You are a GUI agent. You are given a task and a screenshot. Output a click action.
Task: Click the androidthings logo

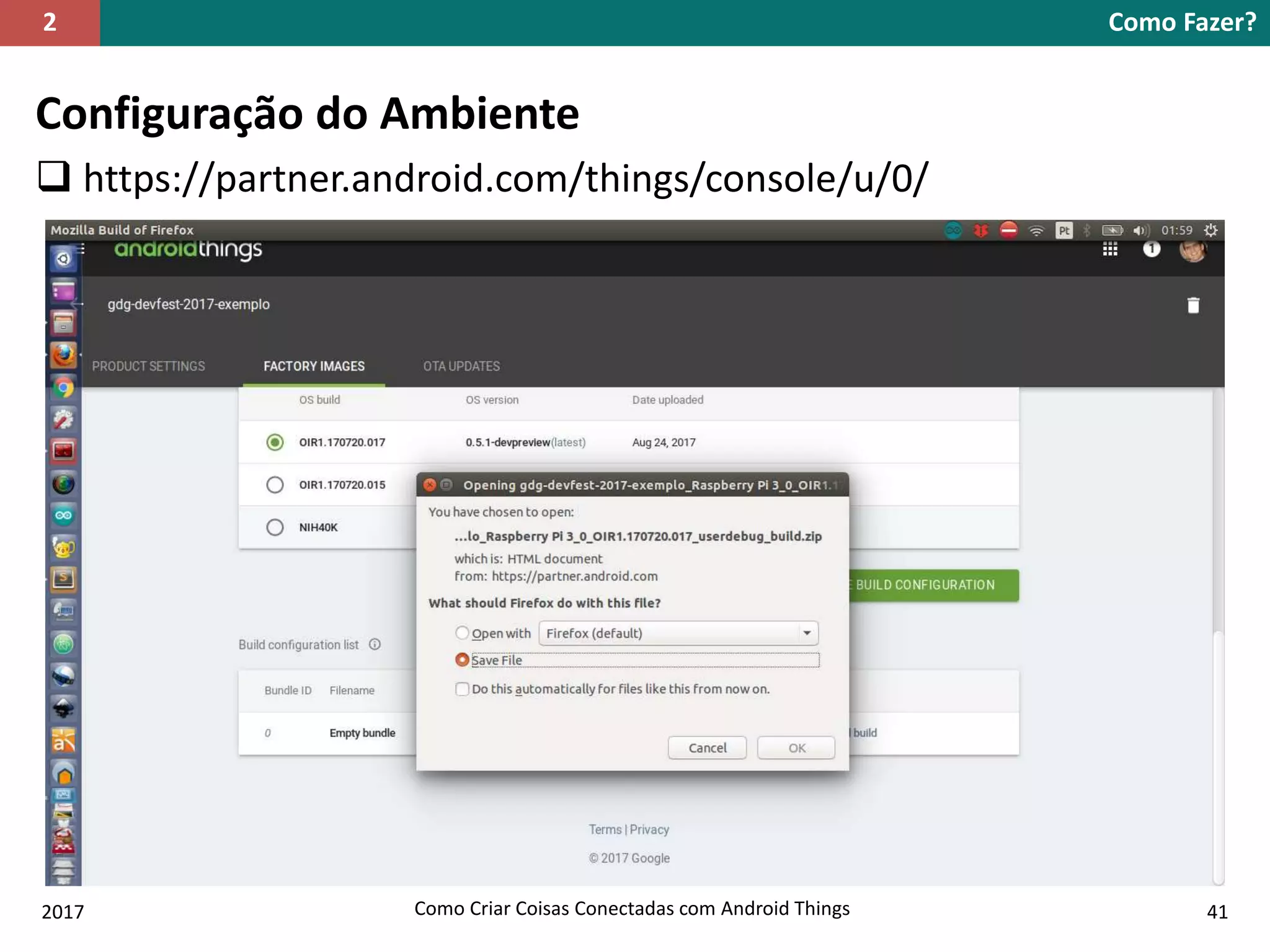click(188, 250)
